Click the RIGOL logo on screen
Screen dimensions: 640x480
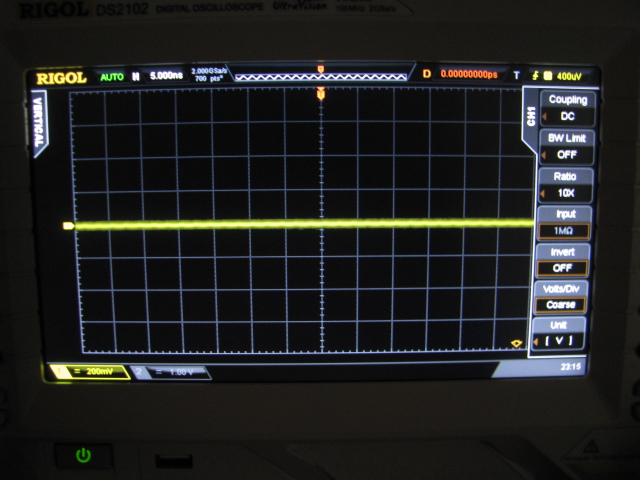[61, 78]
